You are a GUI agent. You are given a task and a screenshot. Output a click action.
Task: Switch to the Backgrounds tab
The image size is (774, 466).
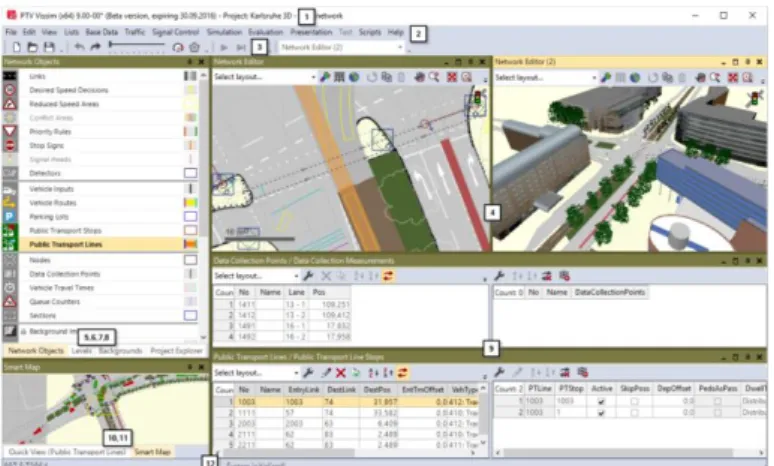(x=120, y=350)
